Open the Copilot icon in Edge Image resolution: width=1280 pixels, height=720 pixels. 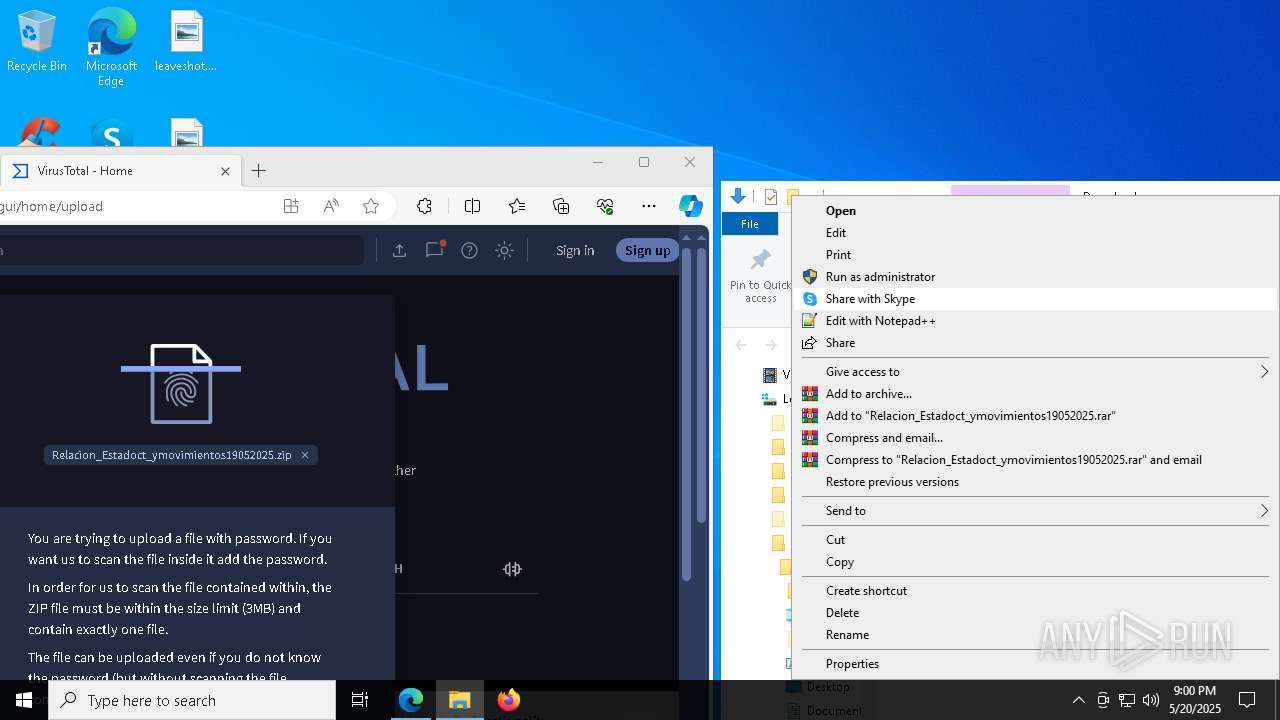click(690, 206)
